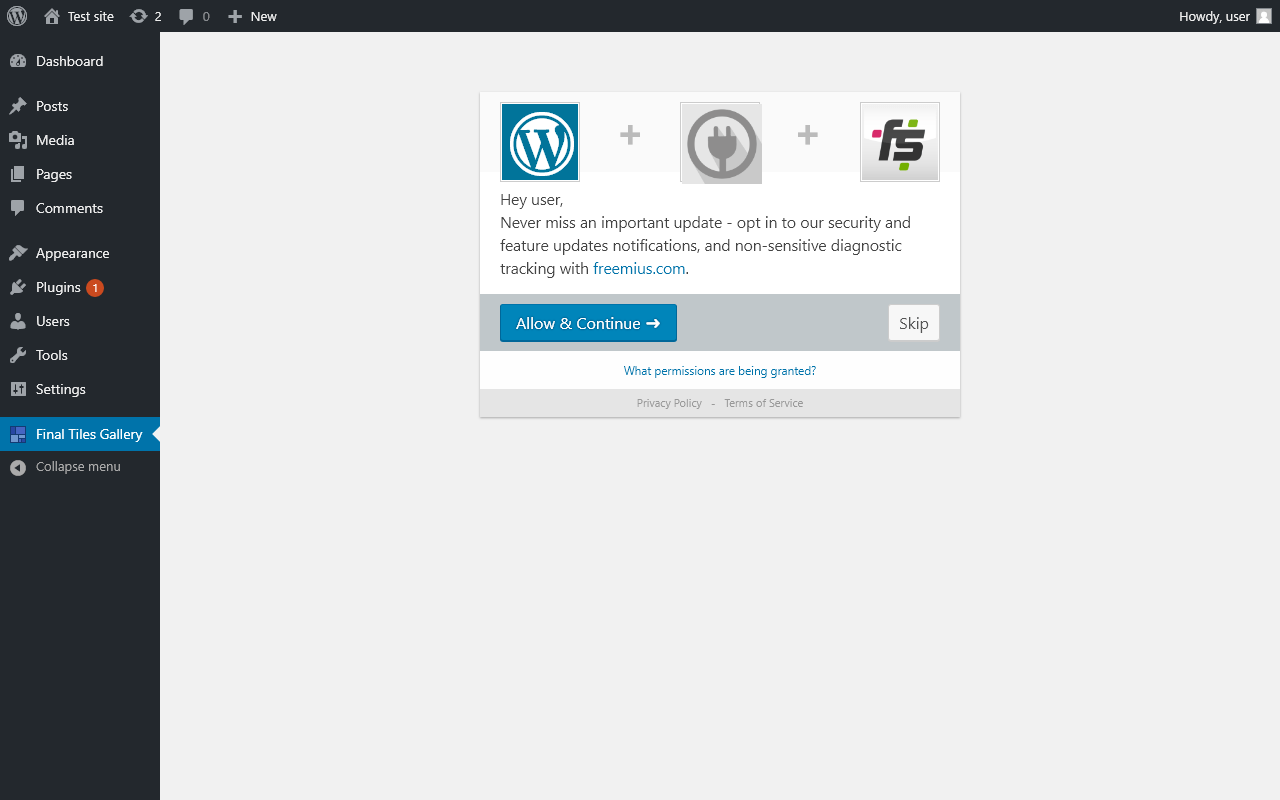Click the Freemius fs logo image
The image size is (1280, 800).
[900, 142]
